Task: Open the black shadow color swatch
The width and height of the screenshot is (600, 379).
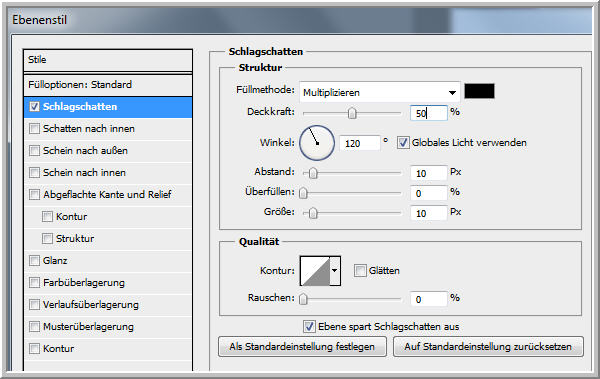Action: 479,91
